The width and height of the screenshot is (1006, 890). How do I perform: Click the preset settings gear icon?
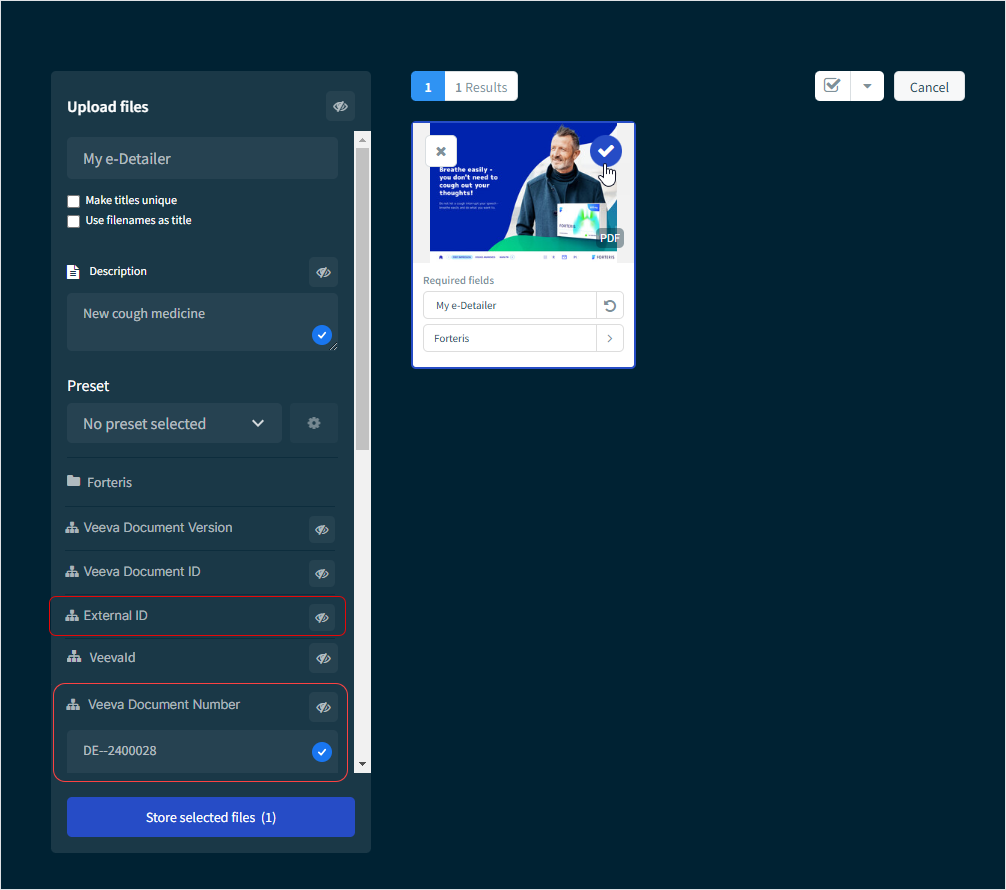pos(314,423)
